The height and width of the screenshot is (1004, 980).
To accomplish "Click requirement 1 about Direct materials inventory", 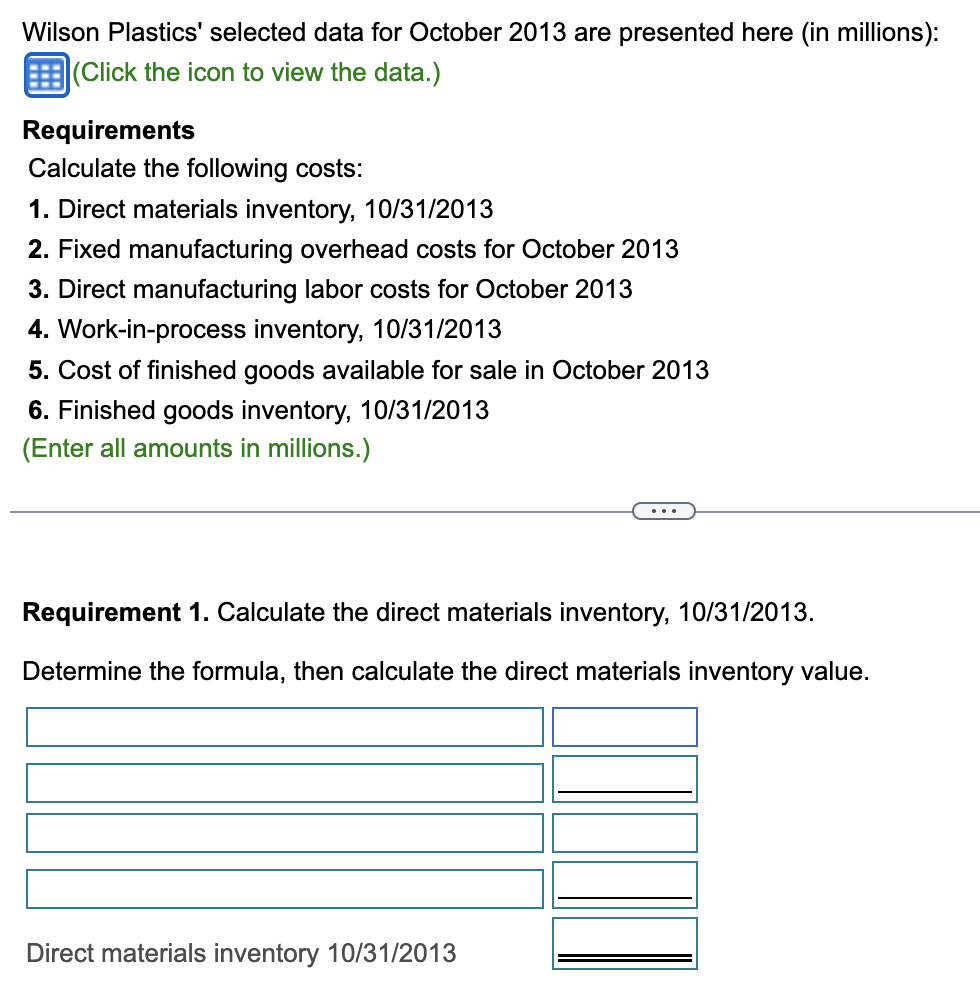I will point(275,209).
